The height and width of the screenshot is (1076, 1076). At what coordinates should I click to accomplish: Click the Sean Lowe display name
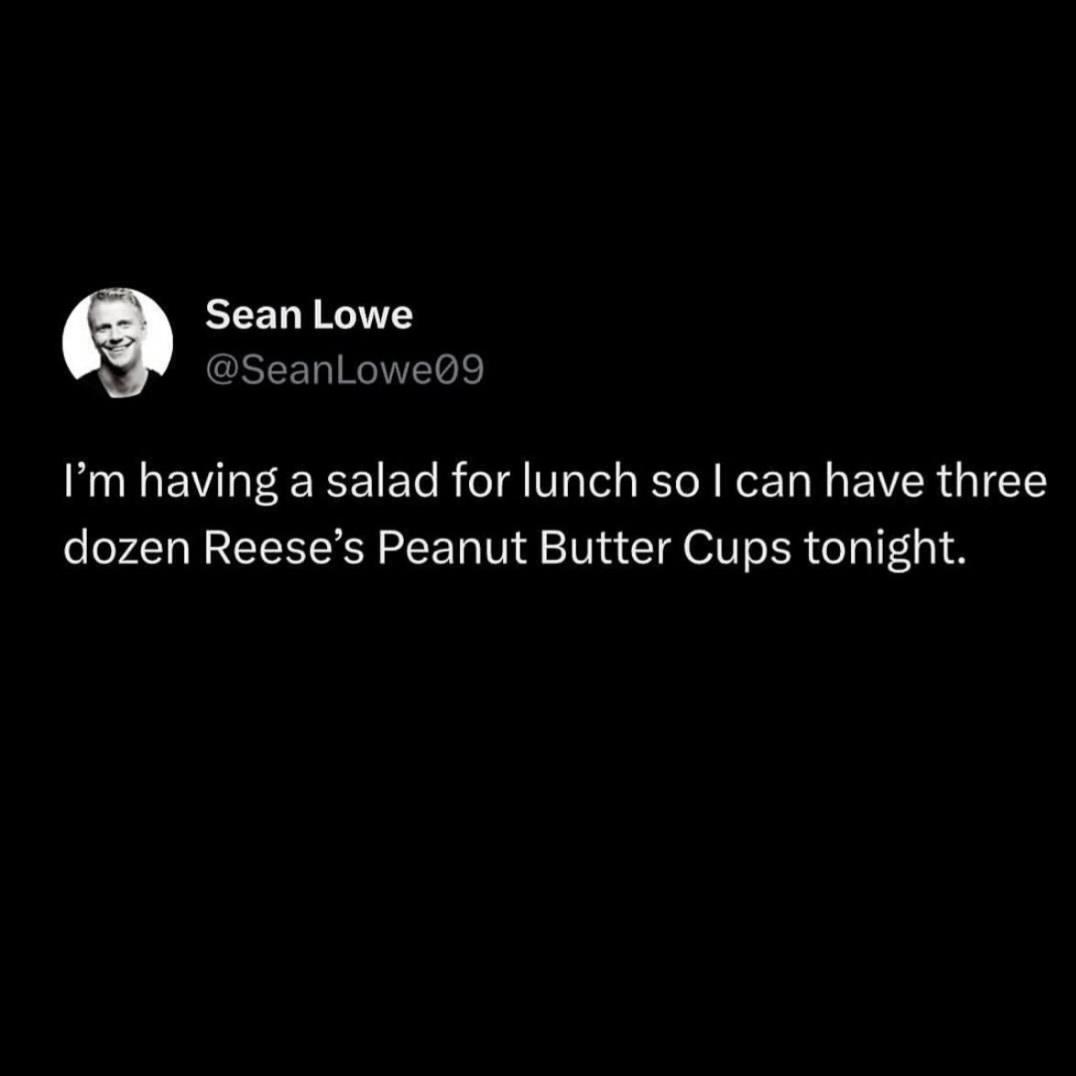click(x=309, y=315)
